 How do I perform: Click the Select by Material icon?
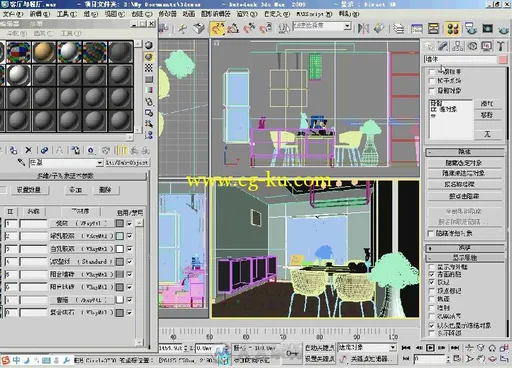[x=149, y=124]
